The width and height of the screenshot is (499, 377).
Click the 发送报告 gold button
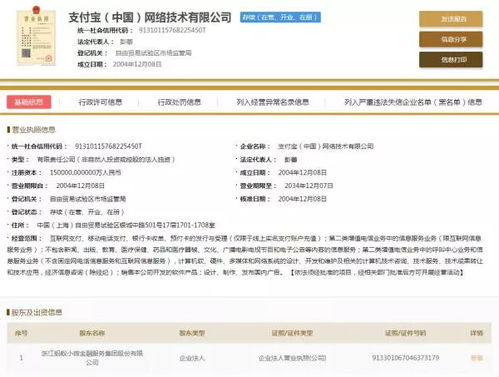451,19
